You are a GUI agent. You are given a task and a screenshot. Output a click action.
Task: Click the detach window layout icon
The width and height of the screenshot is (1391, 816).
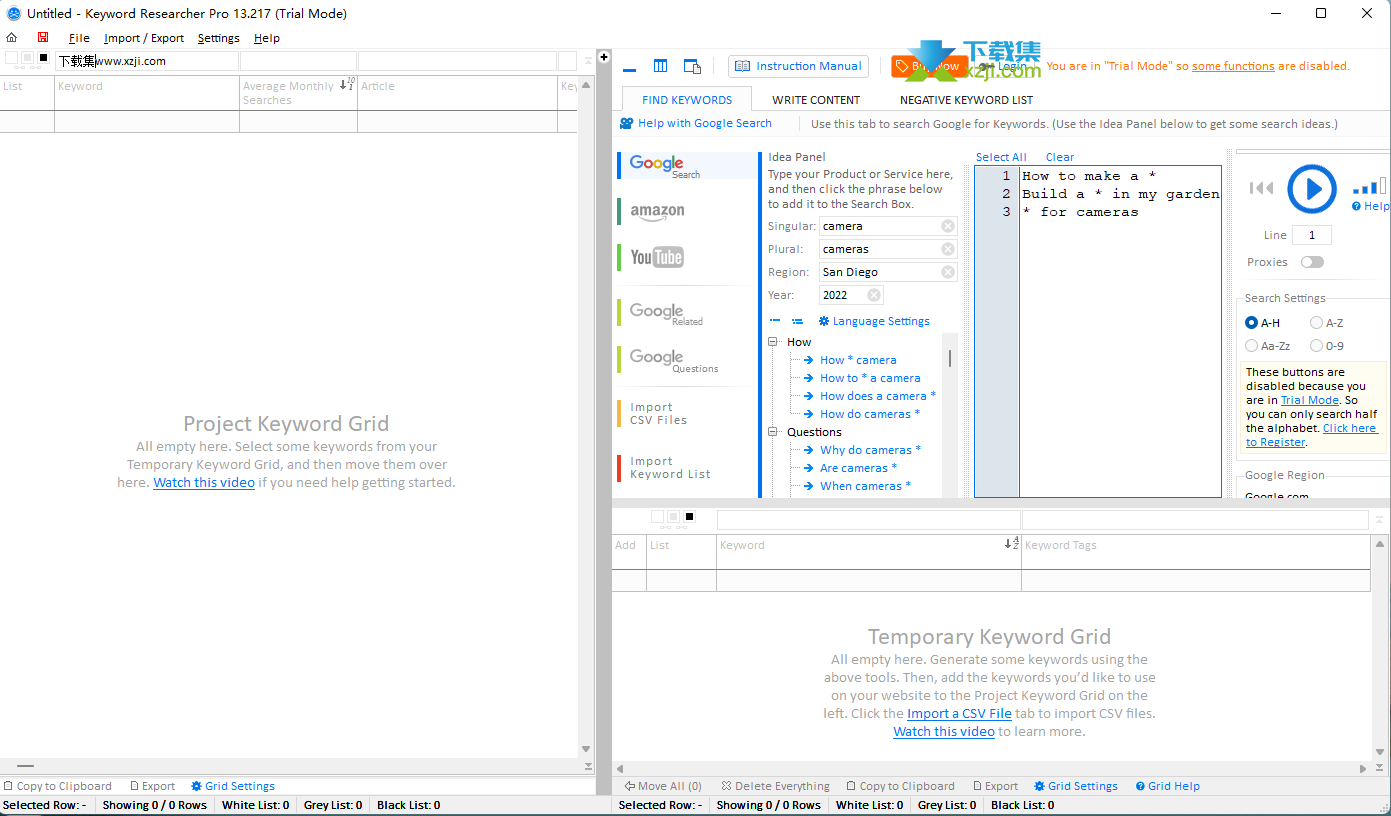coord(692,66)
